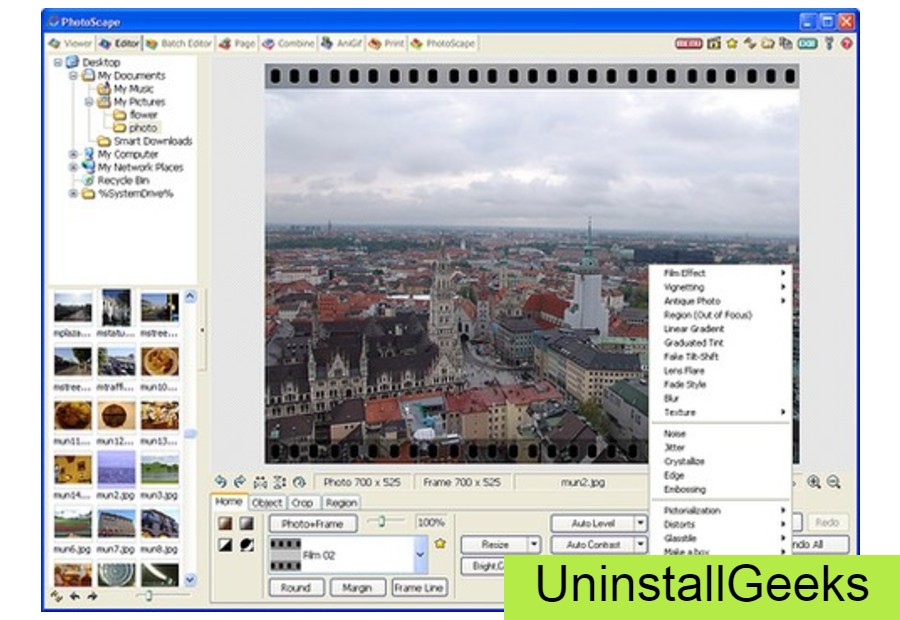Screen dimensions: 900x620
Task: Collapse the My Pictures tree node
Action: (x=89, y=102)
